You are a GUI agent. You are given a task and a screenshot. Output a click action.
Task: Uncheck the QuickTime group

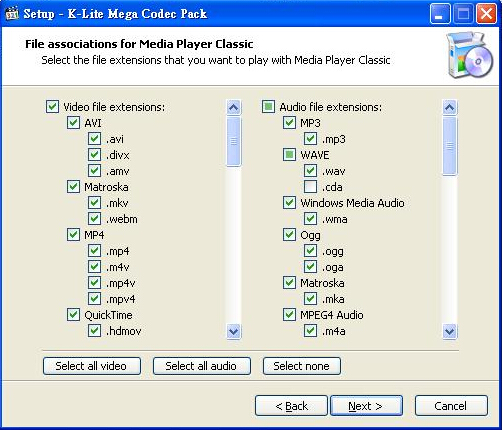coord(73,315)
